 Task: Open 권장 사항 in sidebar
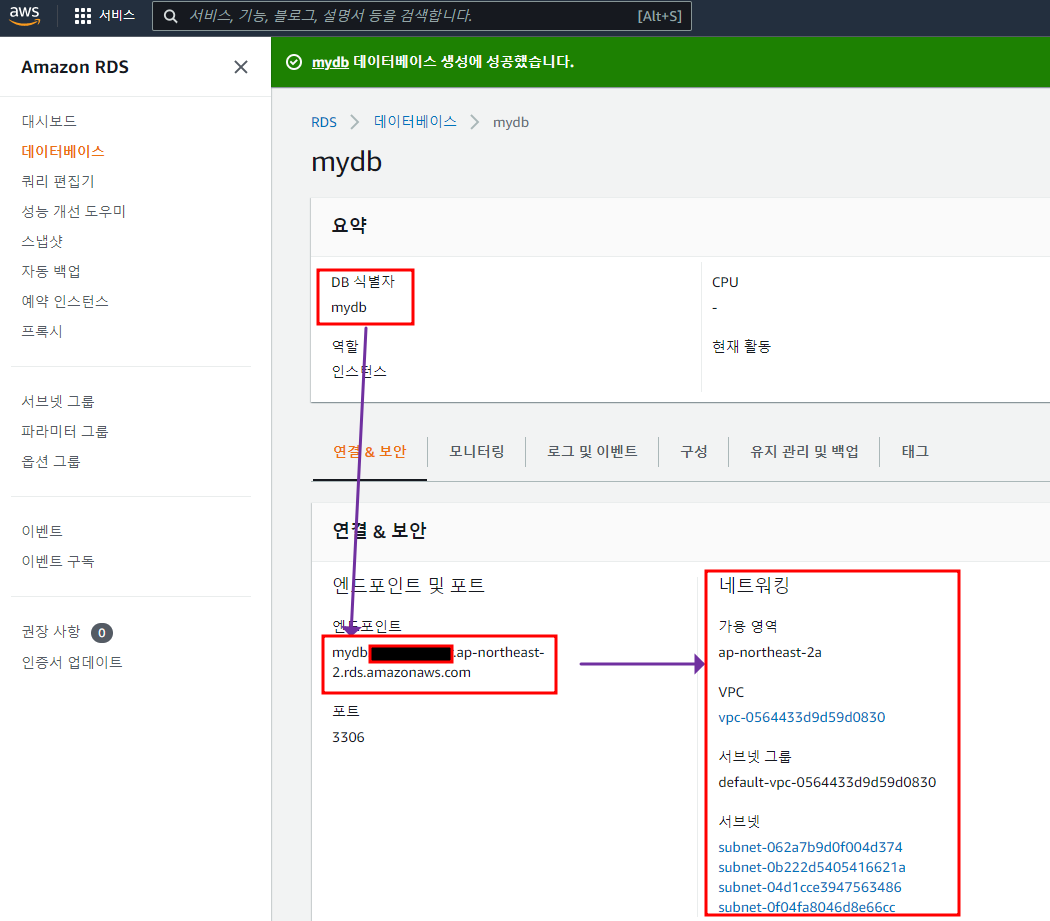(51, 632)
